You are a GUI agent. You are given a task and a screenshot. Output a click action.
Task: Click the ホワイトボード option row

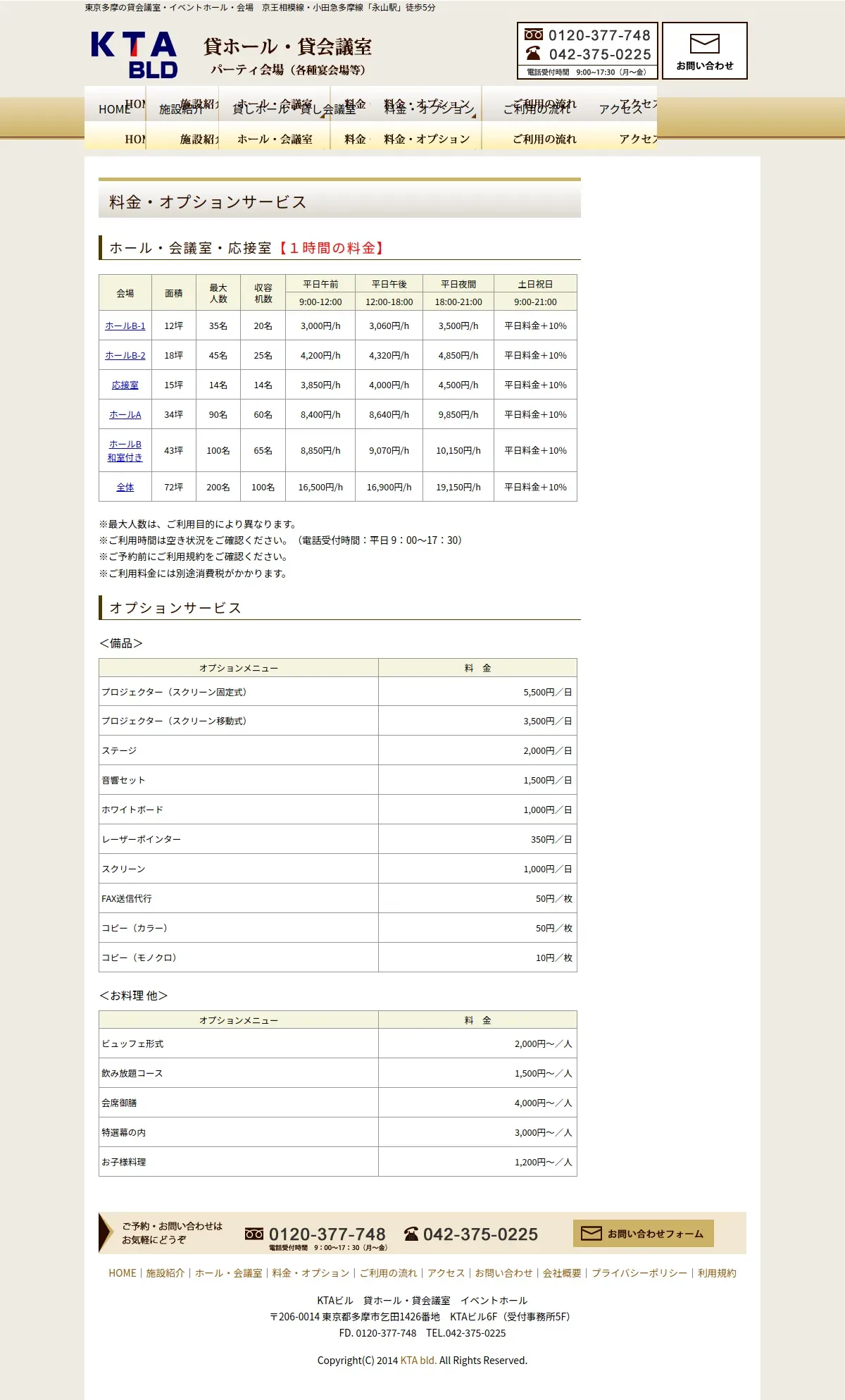point(337,810)
